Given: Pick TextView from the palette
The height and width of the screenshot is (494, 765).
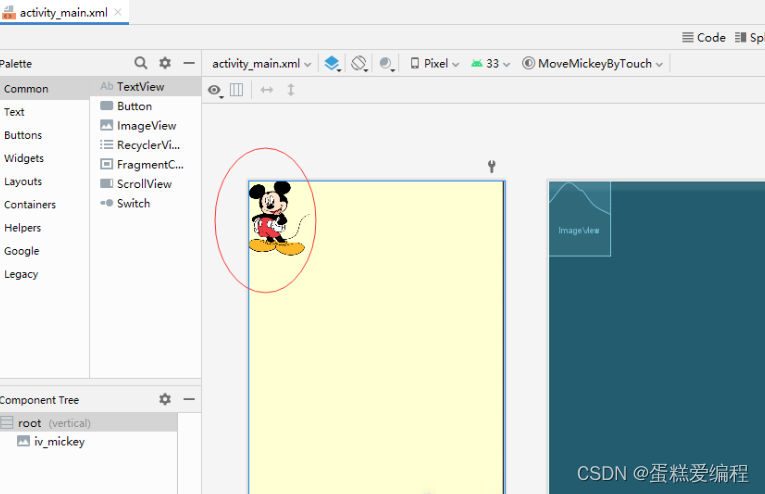Looking at the screenshot, I should [x=146, y=86].
